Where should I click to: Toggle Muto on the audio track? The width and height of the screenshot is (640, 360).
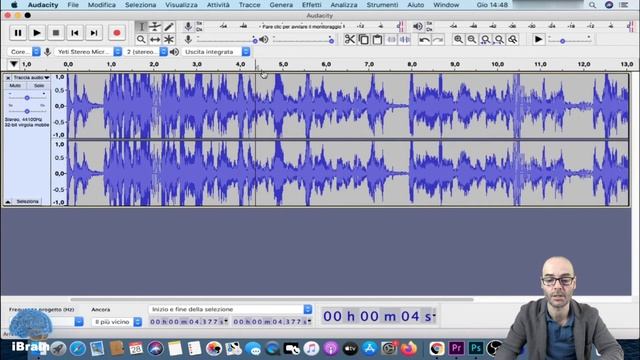click(x=15, y=86)
